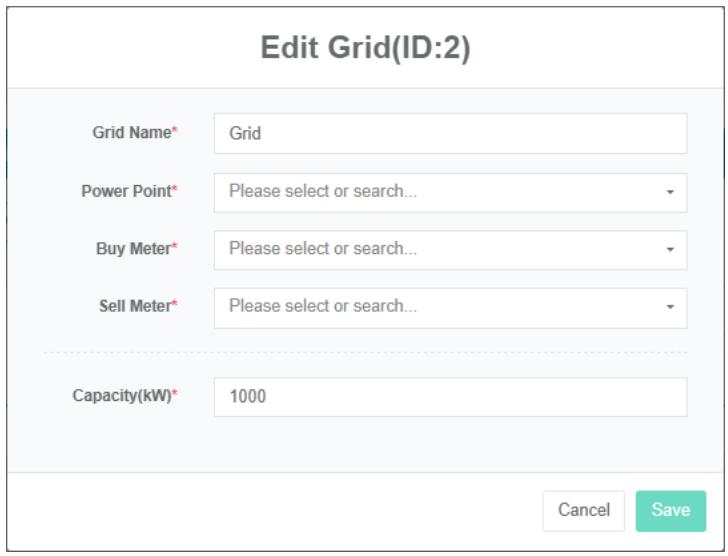Open the Sell Meter dropdown

click(440, 308)
